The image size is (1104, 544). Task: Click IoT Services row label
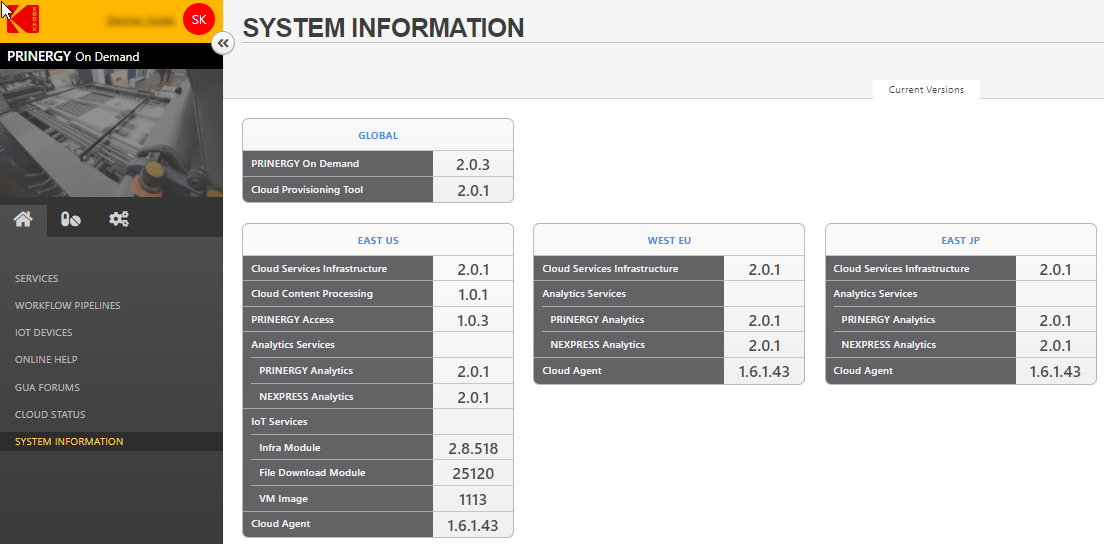coord(279,422)
